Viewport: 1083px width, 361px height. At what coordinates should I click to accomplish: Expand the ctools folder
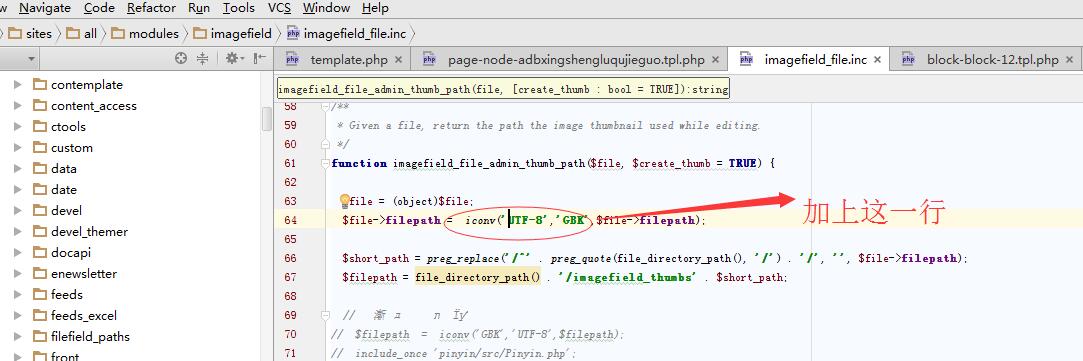click(18, 127)
